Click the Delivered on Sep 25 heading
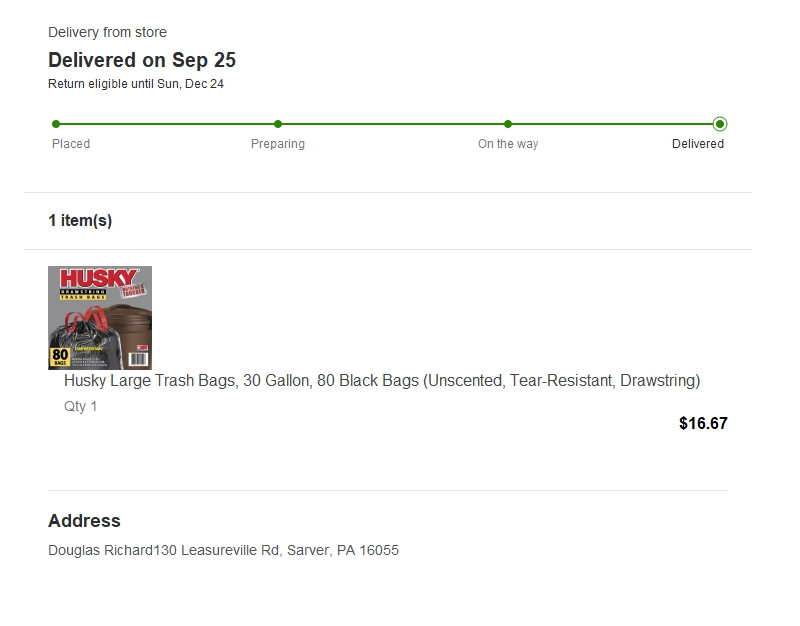Image resolution: width=800 pixels, height=626 pixels. coord(142,60)
